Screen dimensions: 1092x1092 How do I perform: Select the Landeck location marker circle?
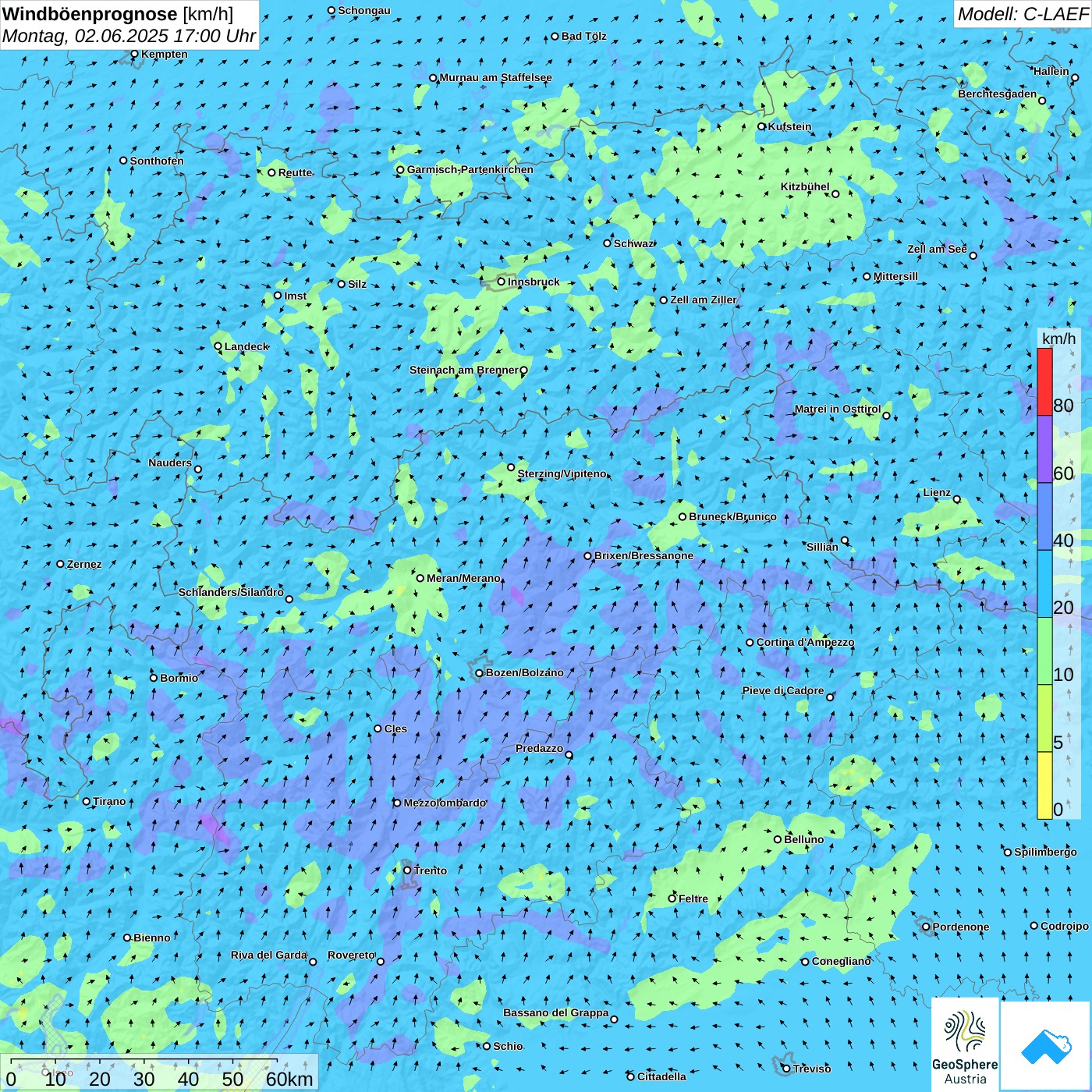pyautogui.click(x=218, y=346)
